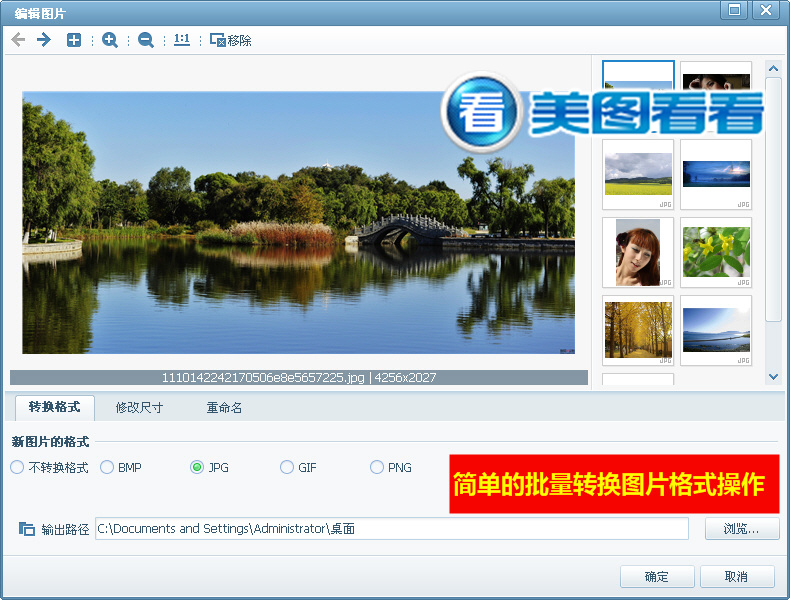Viewport: 790px width, 600px height.
Task: Maximize the 编辑图片 window
Action: 734,10
